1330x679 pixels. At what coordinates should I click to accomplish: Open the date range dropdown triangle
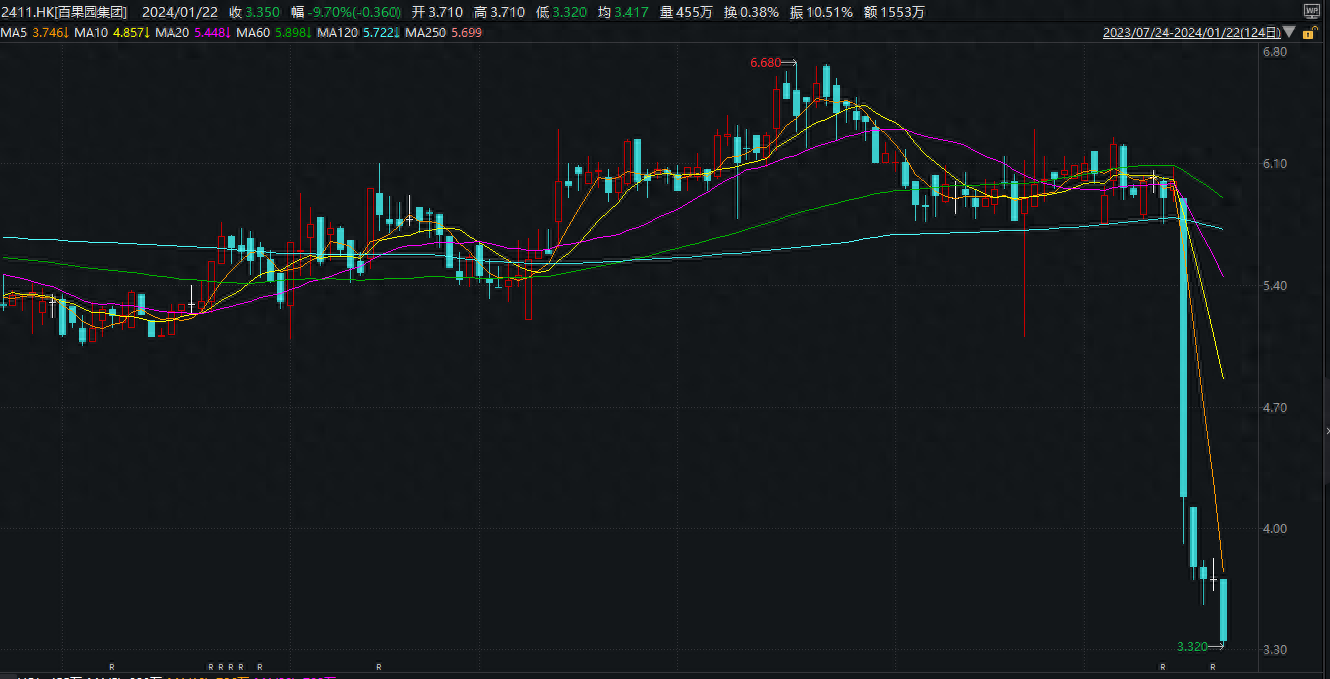pos(1290,33)
